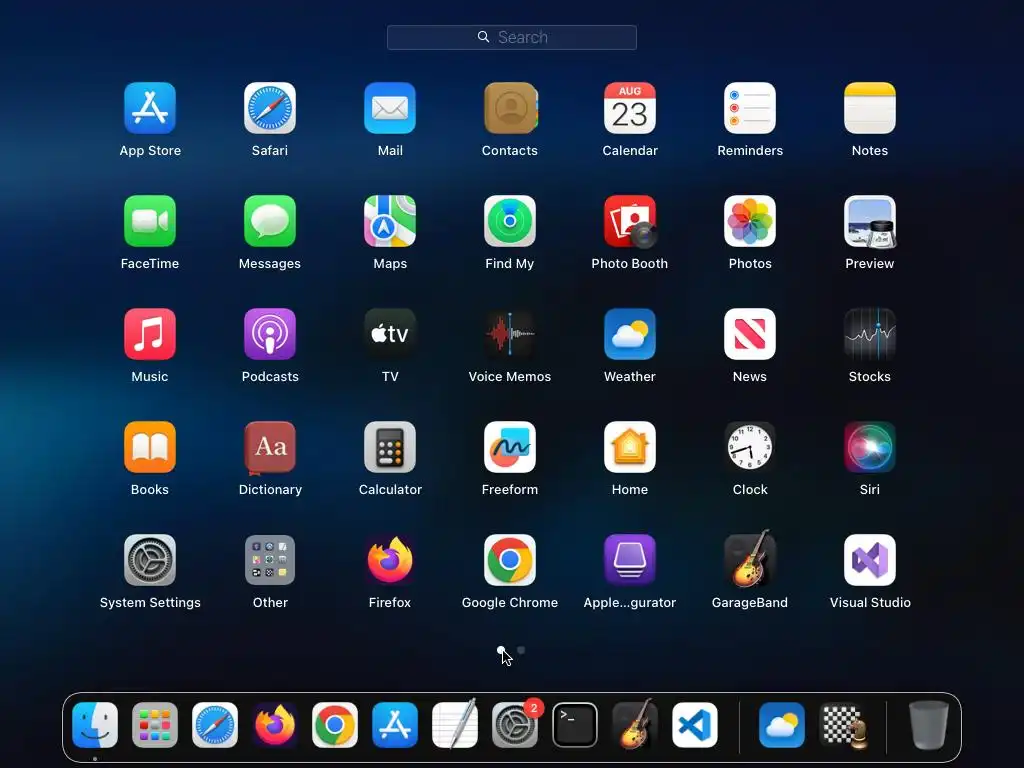
Task: Launch Visual Studio from Launchpad
Action: (x=870, y=560)
